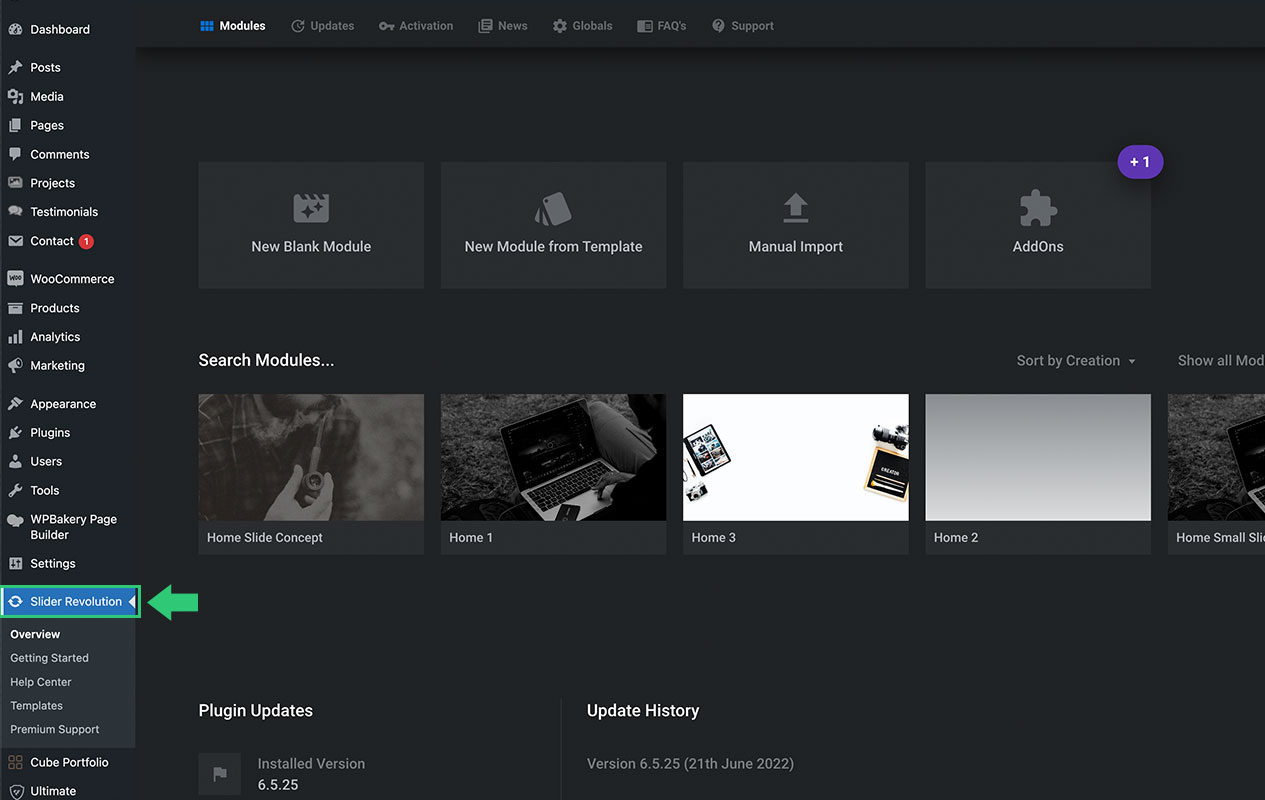Click the Manual Import upload icon

[795, 208]
